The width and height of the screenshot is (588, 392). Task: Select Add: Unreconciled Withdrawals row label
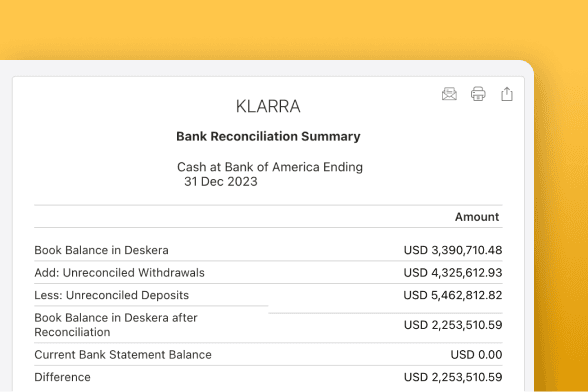[x=119, y=273]
